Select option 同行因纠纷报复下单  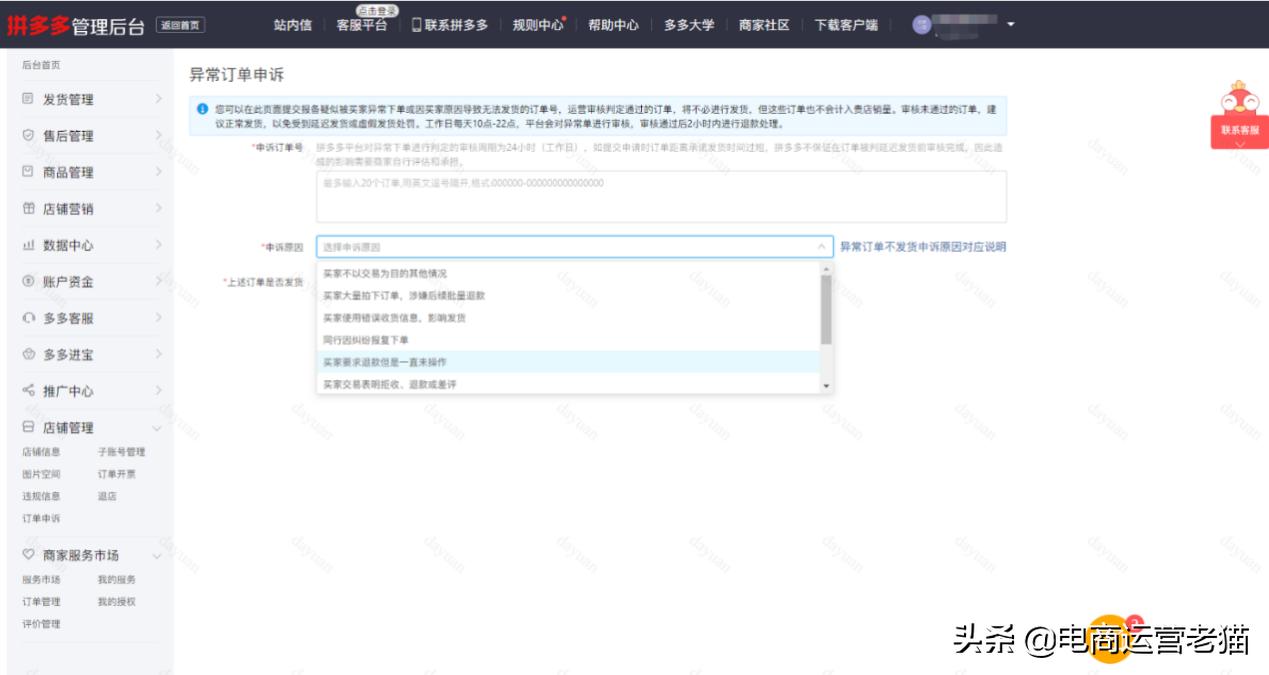click(x=568, y=340)
